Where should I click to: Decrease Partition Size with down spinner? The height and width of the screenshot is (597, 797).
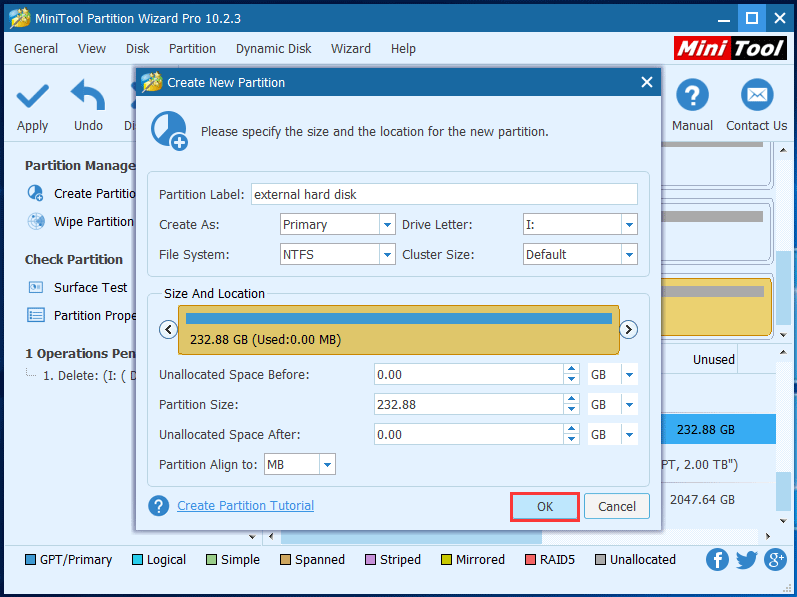[x=572, y=410]
